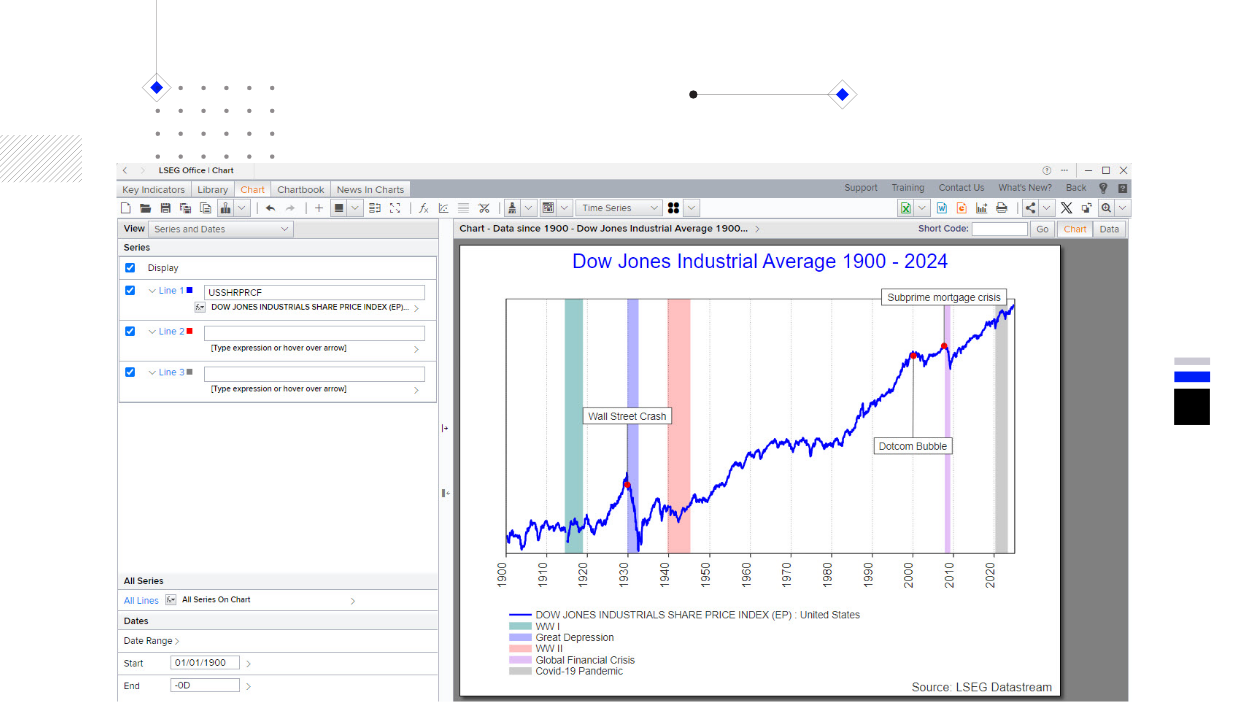Click the Start date field 01/01/1900
This screenshot has height=702, width=1248.
[206, 663]
